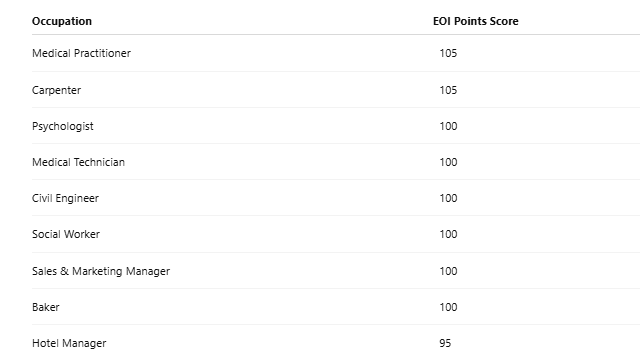Click the Sales & Marketing Manager cell
This screenshot has width=640, height=362.
[101, 271]
